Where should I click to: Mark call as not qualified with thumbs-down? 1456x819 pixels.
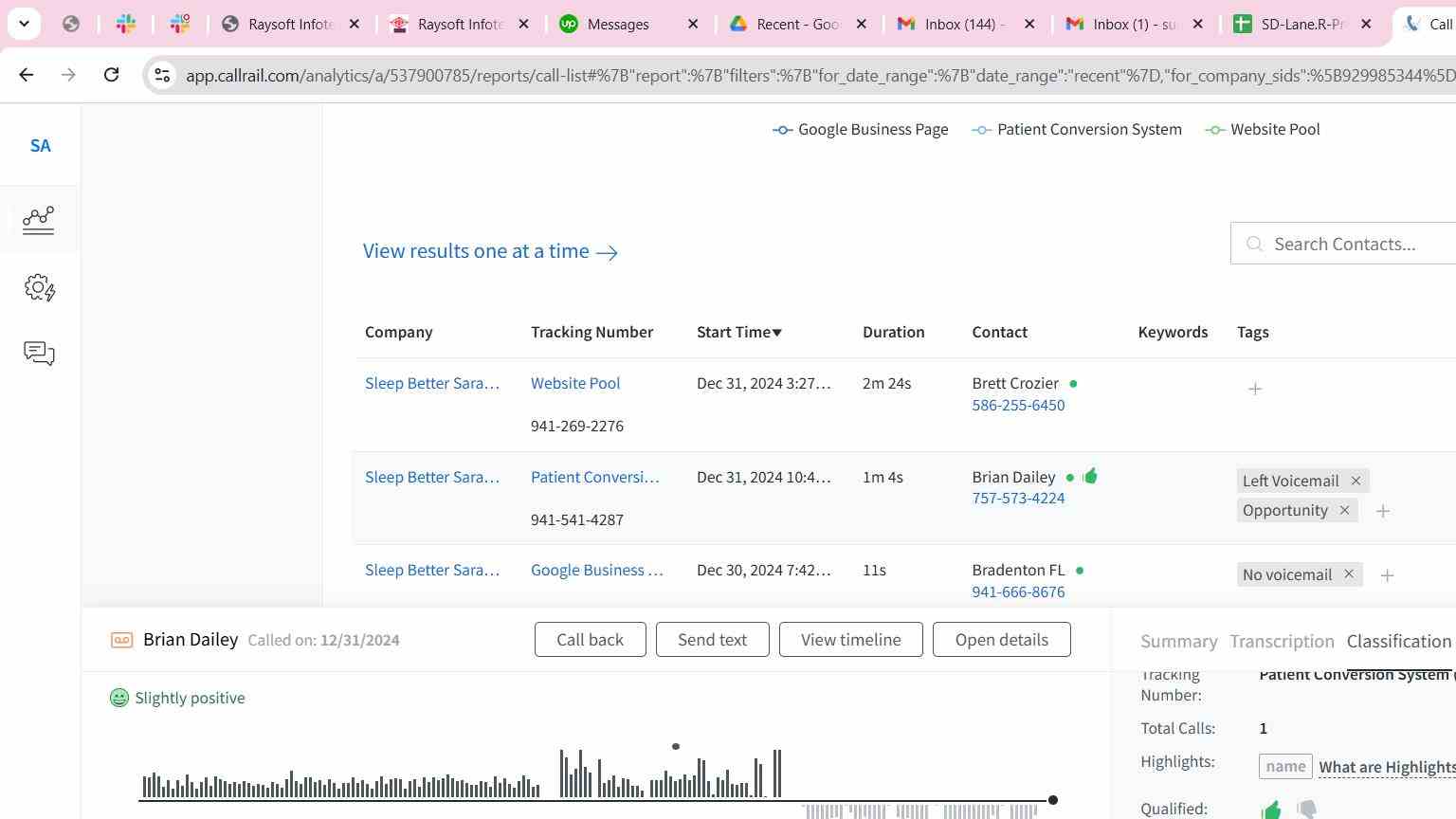click(x=1306, y=809)
